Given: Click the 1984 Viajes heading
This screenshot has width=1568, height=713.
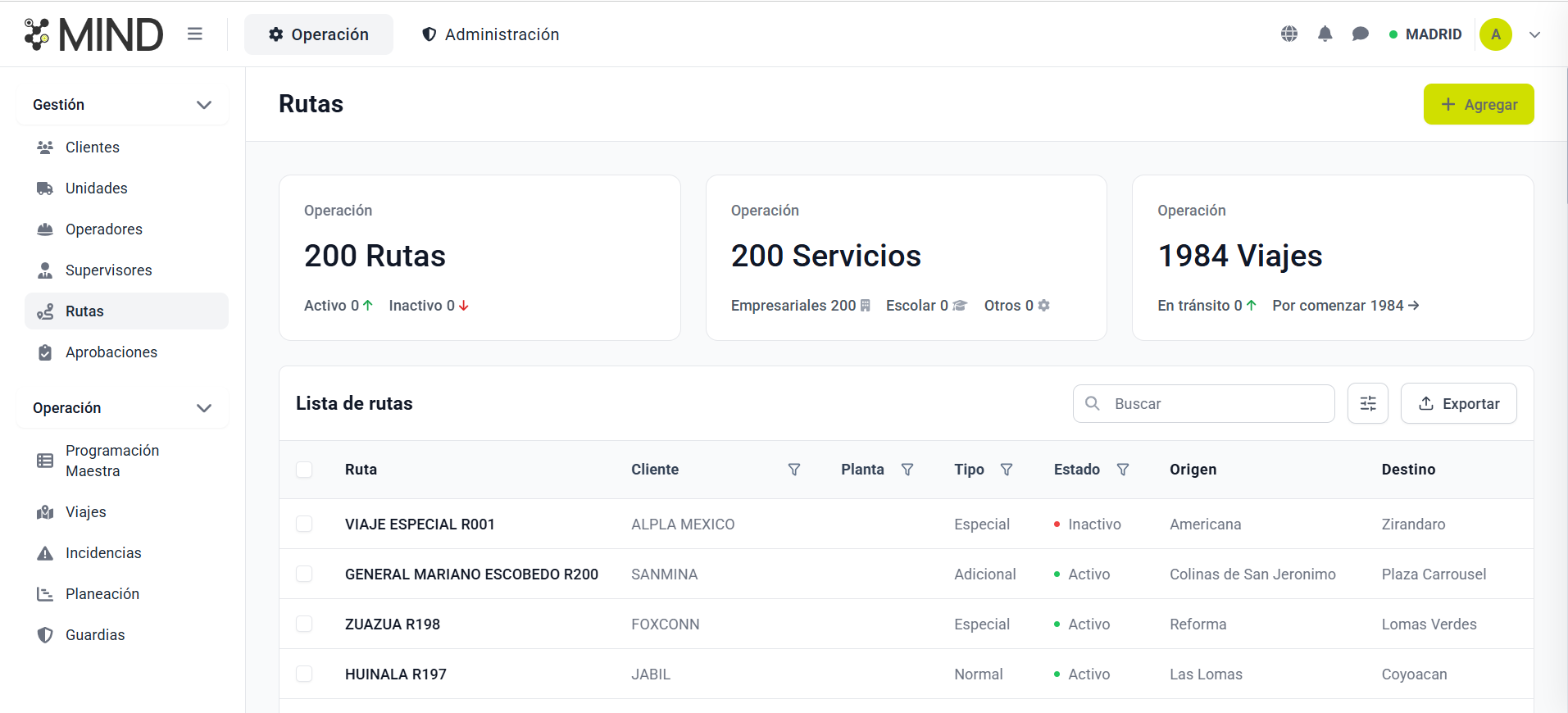Looking at the screenshot, I should [1240, 256].
